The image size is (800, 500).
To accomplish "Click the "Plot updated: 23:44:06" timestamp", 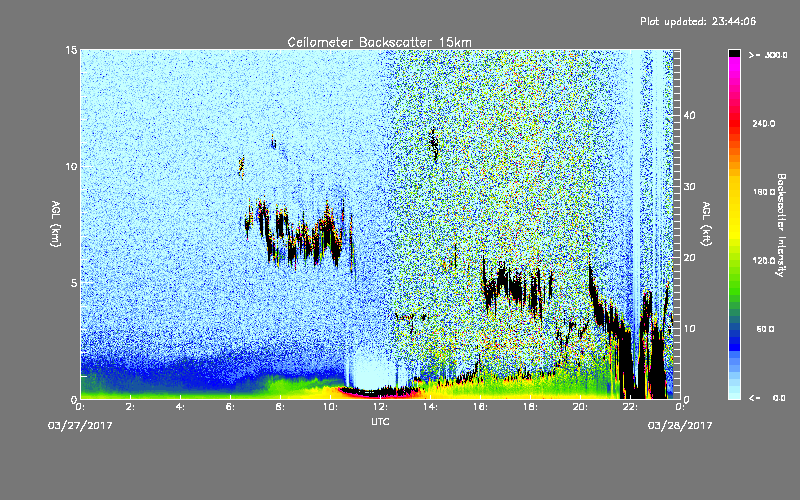I will point(698,21).
